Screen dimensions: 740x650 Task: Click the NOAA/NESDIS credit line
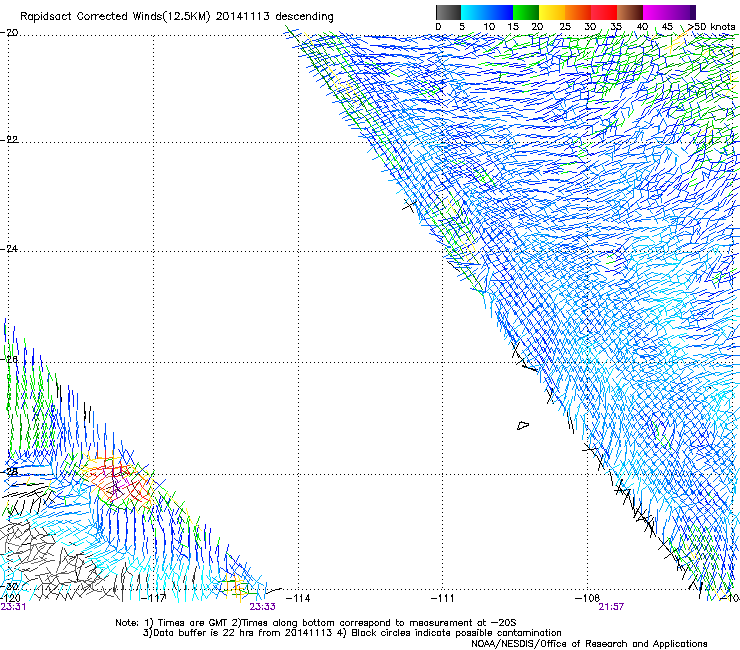(x=589, y=644)
